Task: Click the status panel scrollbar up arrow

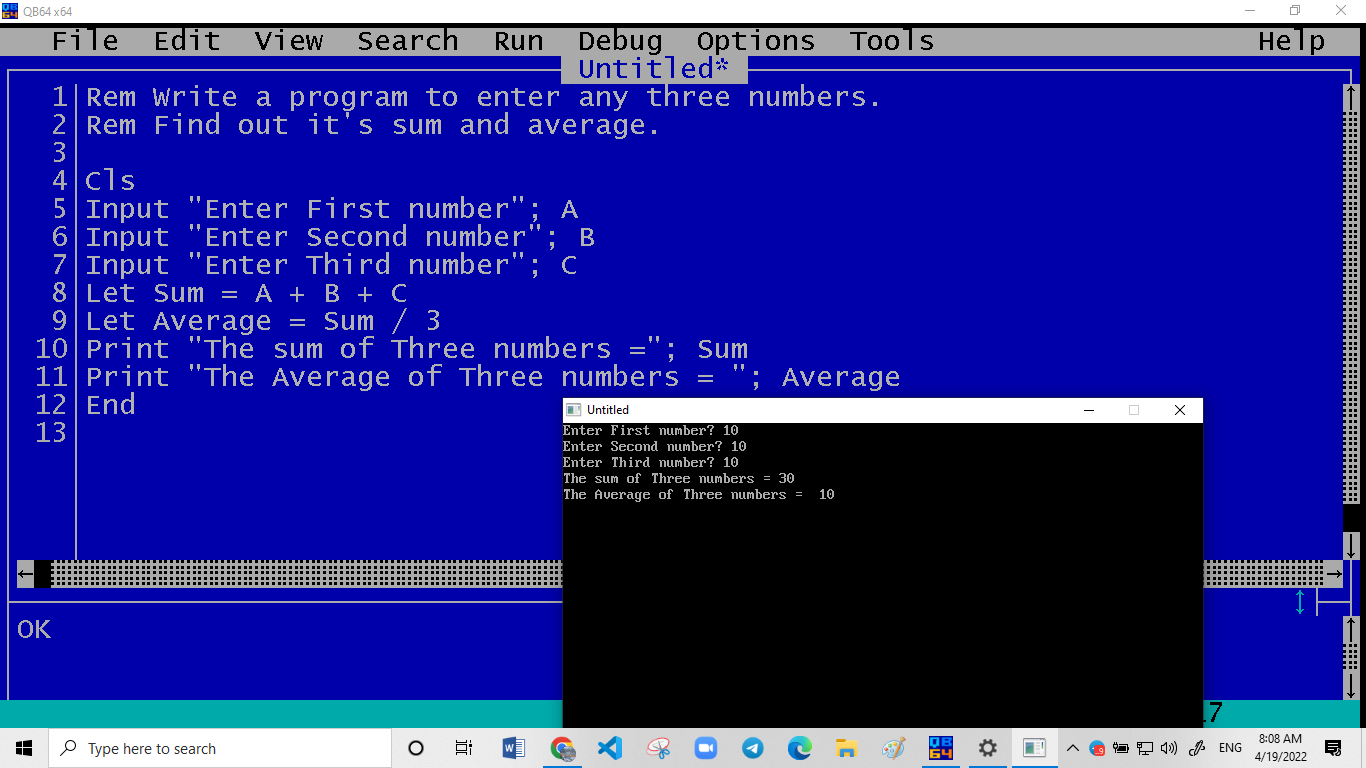Action: 1351,629
